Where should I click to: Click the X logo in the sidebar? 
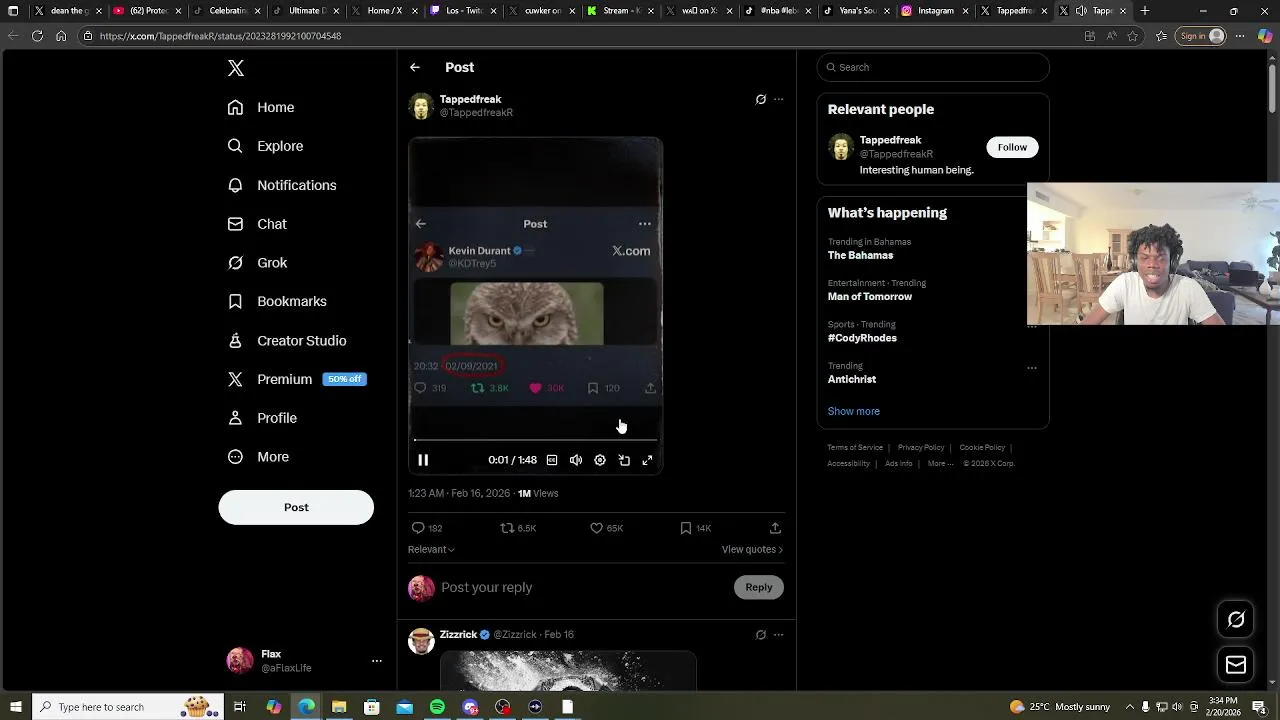coord(236,68)
